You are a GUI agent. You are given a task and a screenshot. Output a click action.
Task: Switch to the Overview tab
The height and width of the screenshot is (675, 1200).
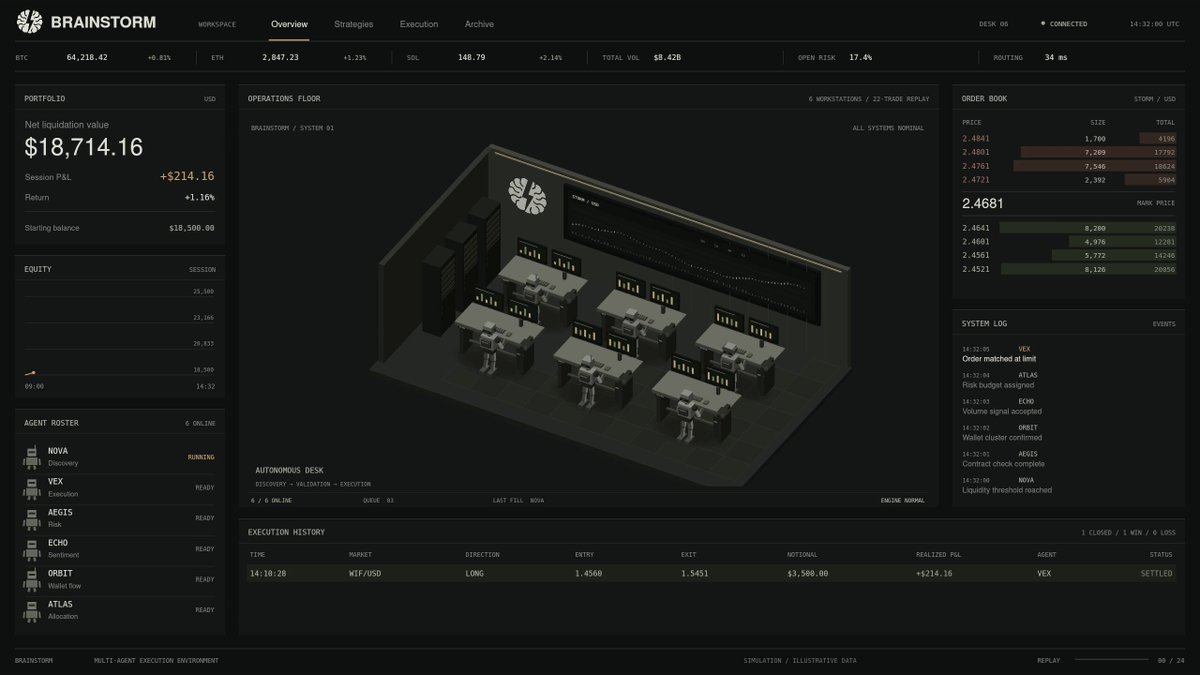289,24
